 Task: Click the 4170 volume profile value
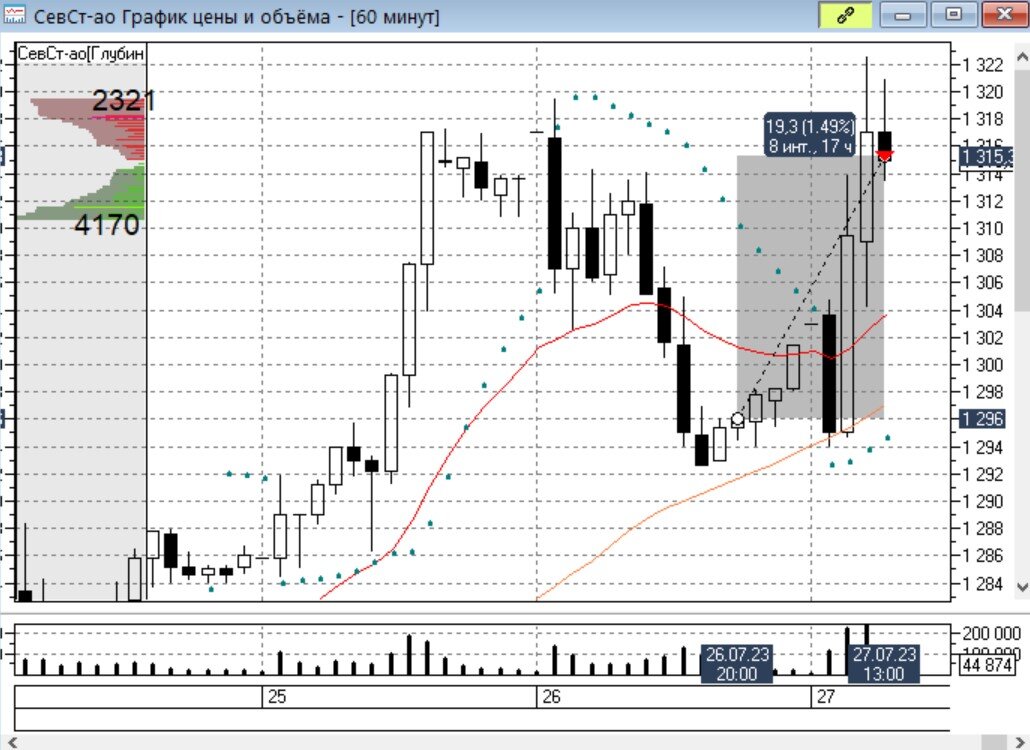pos(107,225)
